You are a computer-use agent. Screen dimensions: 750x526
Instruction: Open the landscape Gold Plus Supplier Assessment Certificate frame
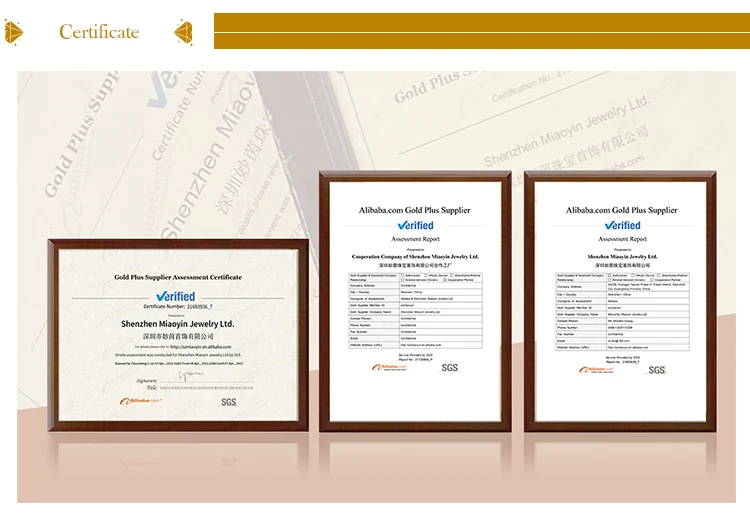coord(178,335)
